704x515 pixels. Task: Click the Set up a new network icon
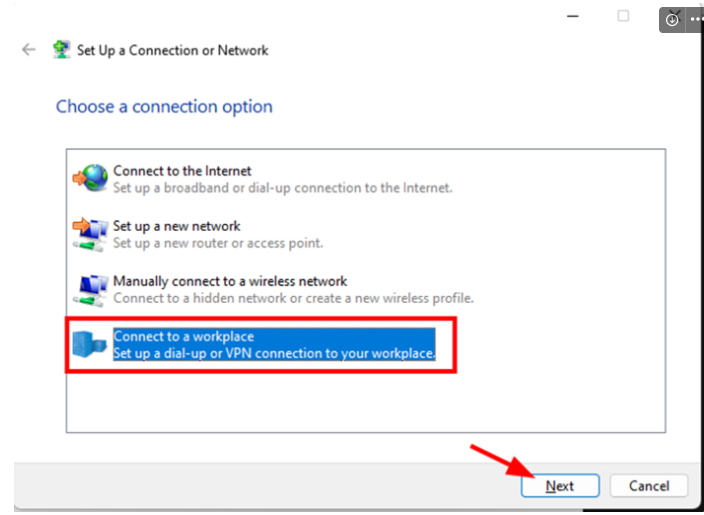[91, 234]
